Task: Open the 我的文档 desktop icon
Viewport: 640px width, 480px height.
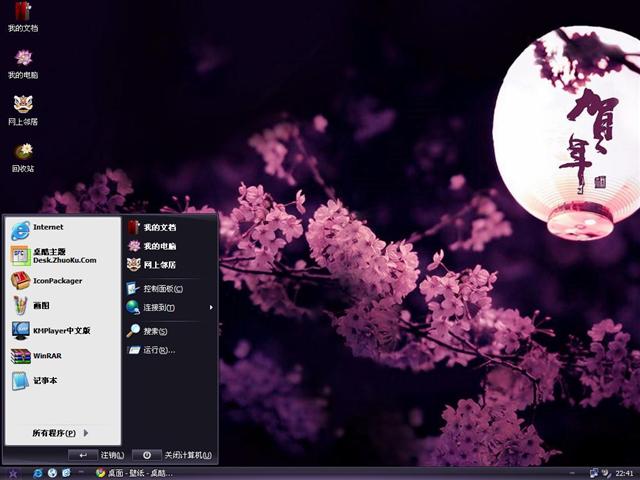Action: [x=23, y=16]
